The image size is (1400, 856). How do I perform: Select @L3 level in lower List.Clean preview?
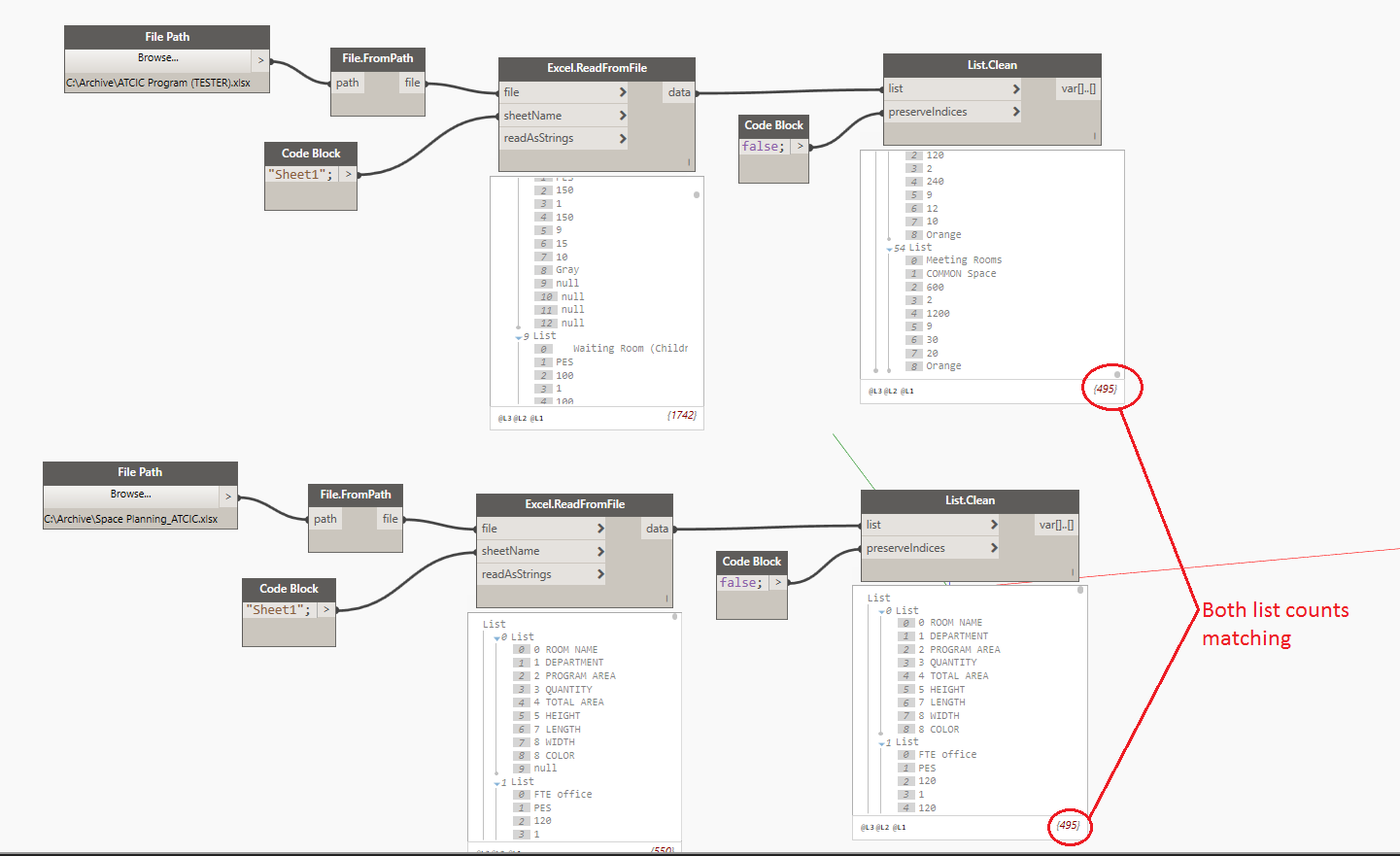coord(867,828)
